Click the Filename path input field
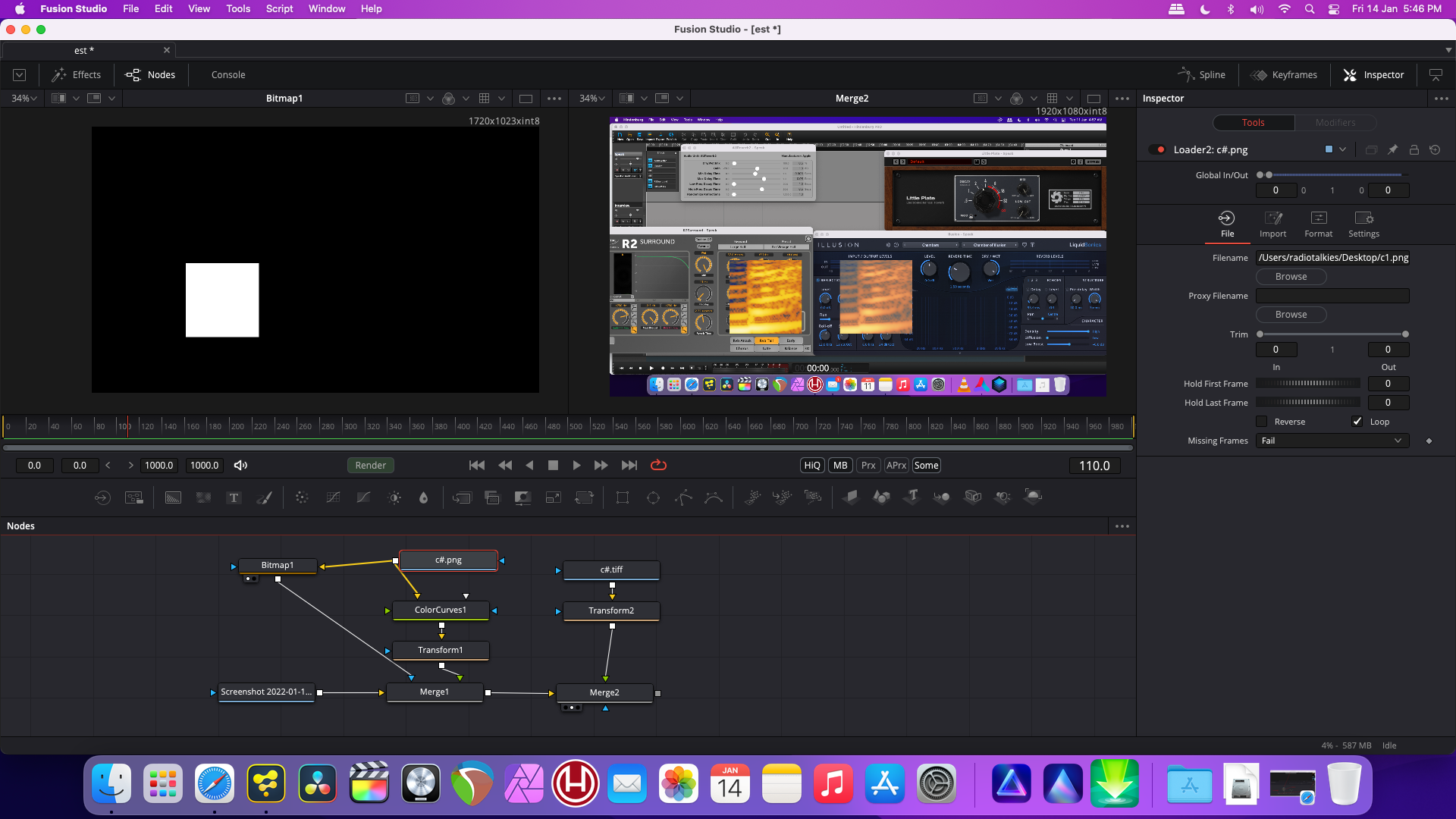This screenshot has width=1456, height=819. pos(1332,258)
